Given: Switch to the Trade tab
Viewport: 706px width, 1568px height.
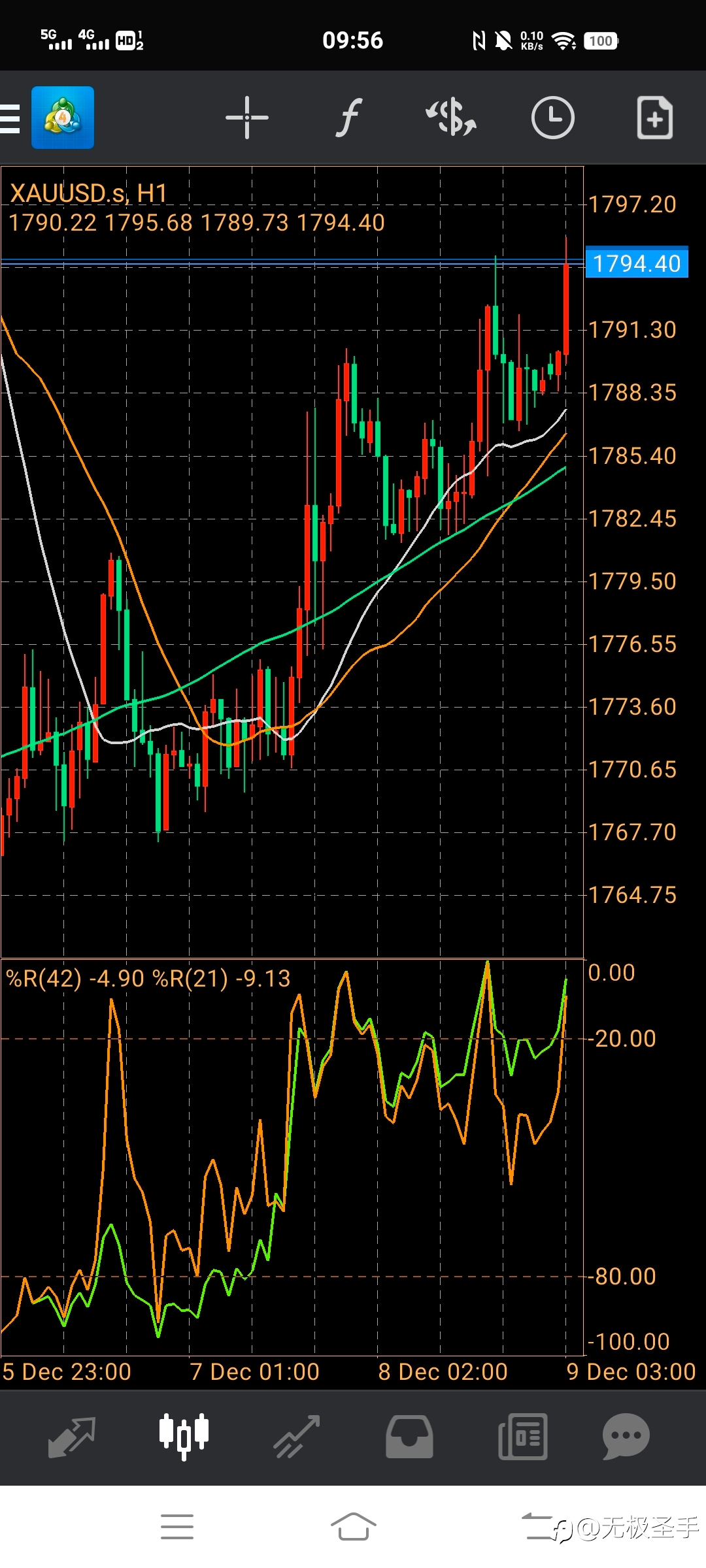Looking at the screenshot, I should click(x=297, y=1436).
